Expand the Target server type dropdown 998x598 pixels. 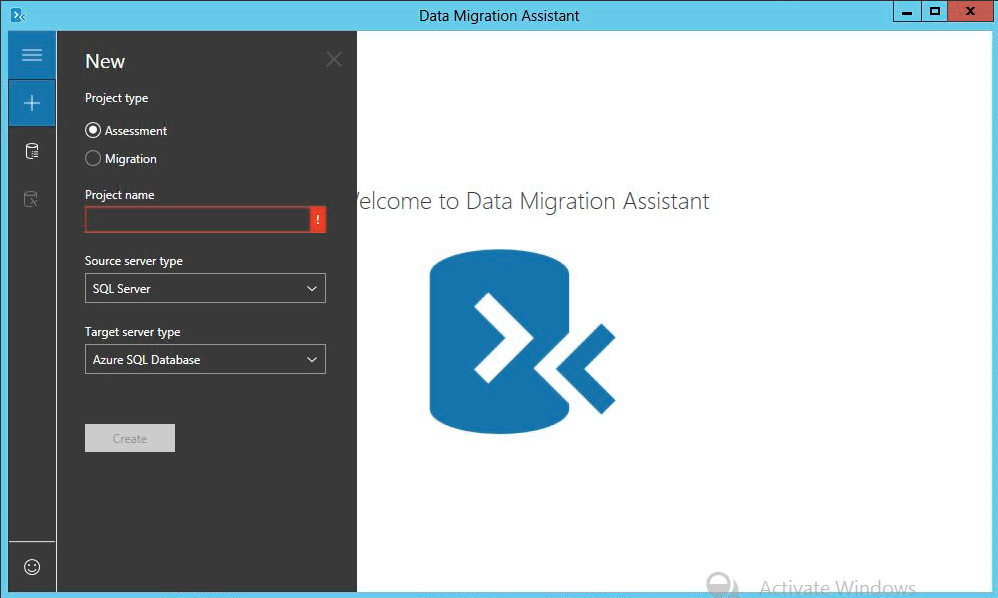(x=205, y=359)
